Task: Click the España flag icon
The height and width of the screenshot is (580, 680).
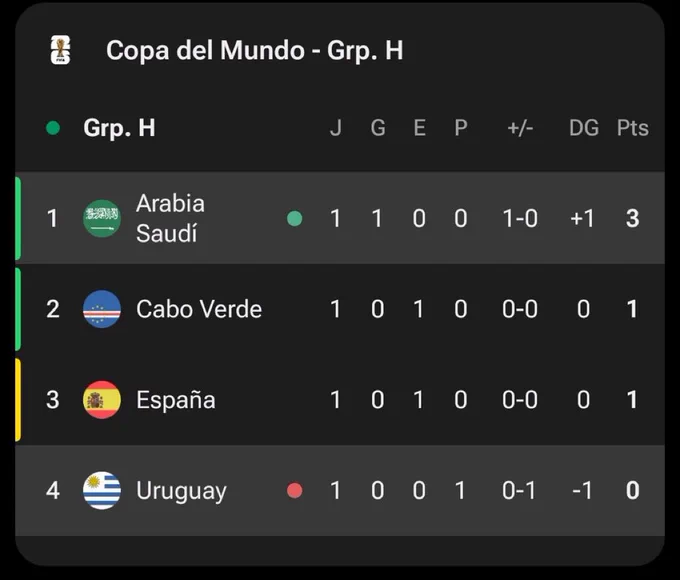Action: click(x=102, y=400)
